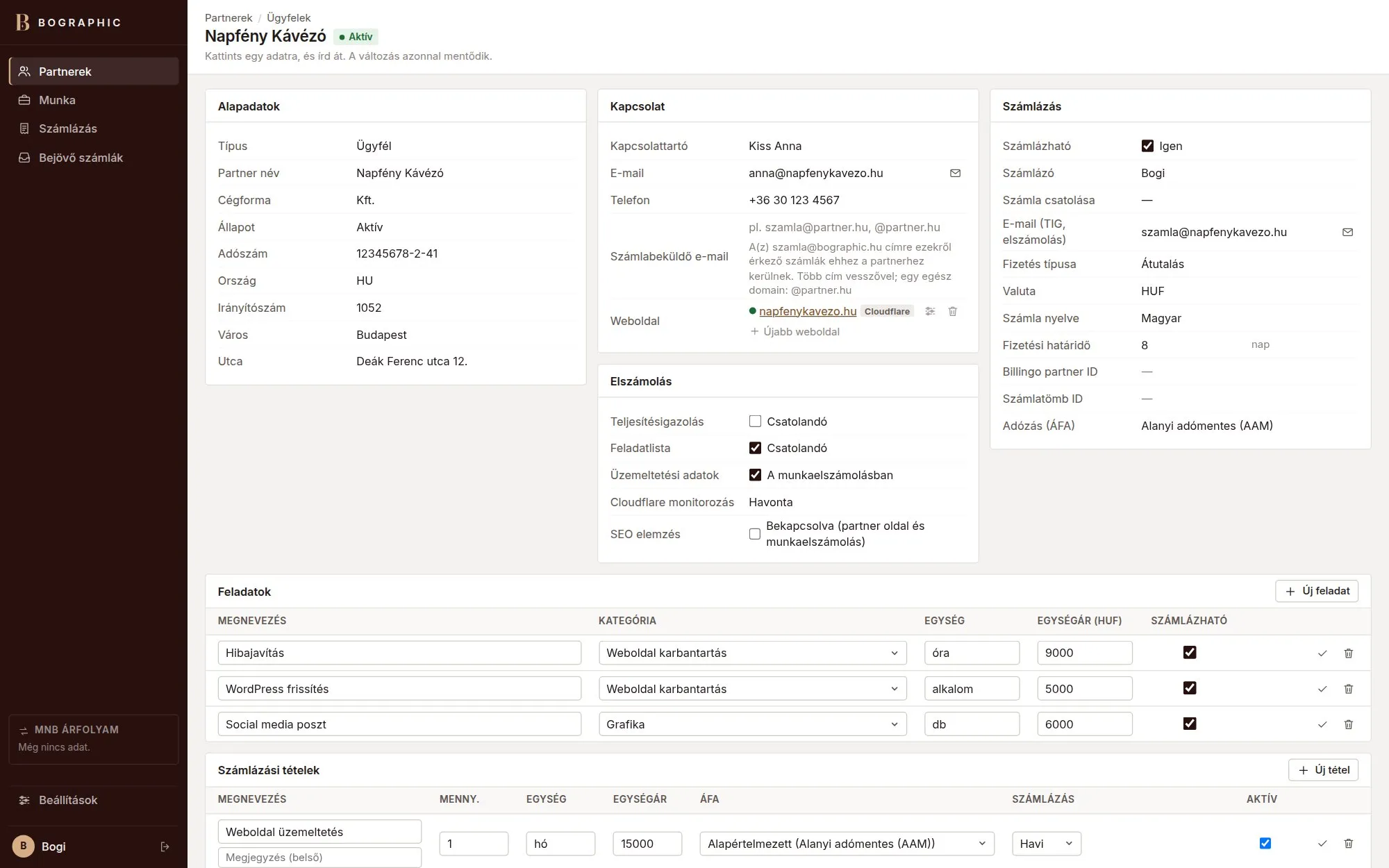Viewport: 1389px width, 868px height.
Task: Click the logout icon next to Bogi
Action: click(165, 846)
